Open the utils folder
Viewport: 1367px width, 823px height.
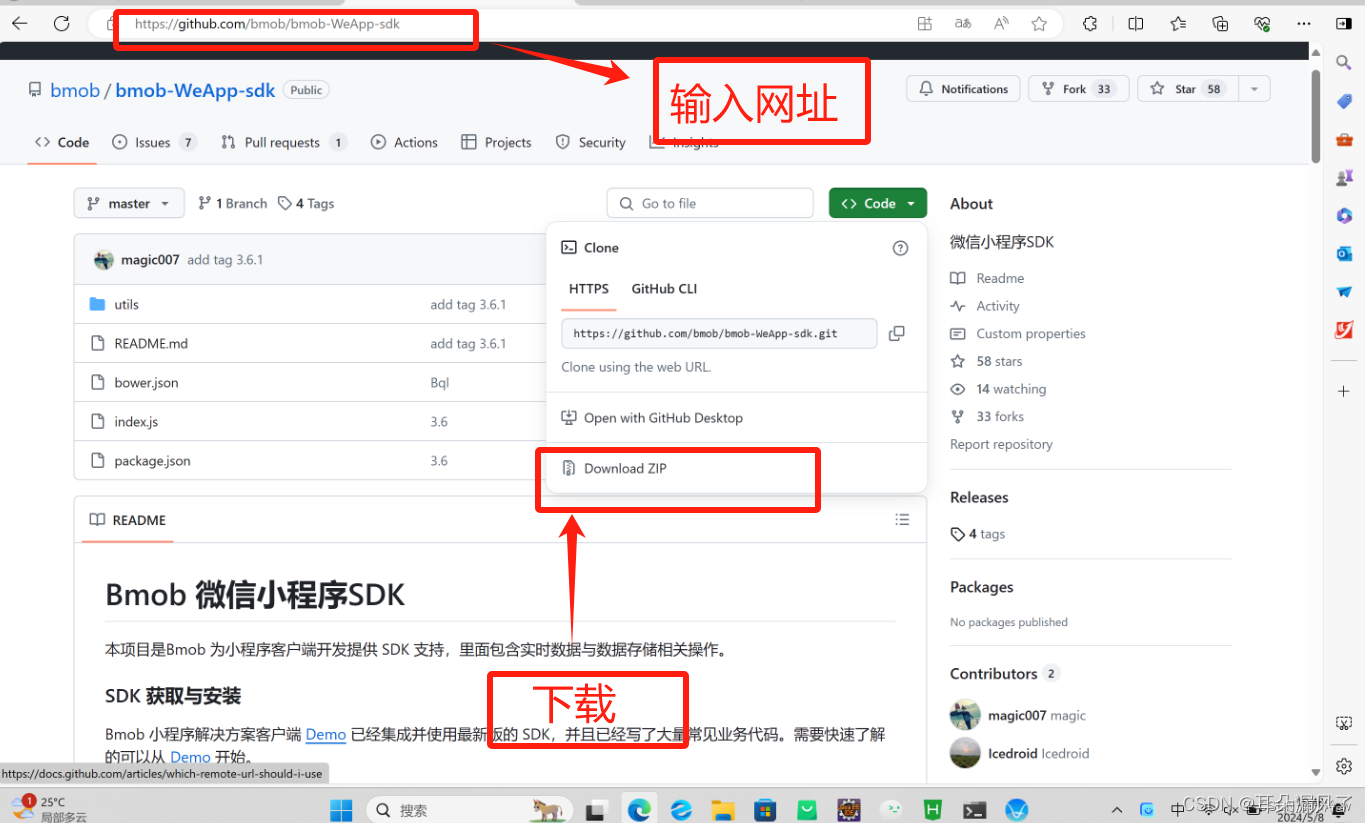(126, 304)
